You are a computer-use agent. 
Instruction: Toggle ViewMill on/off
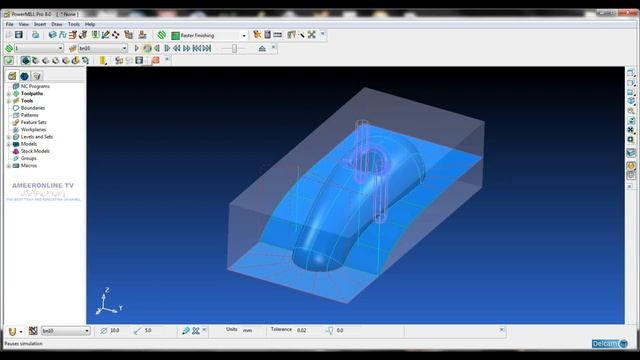(x=9, y=60)
